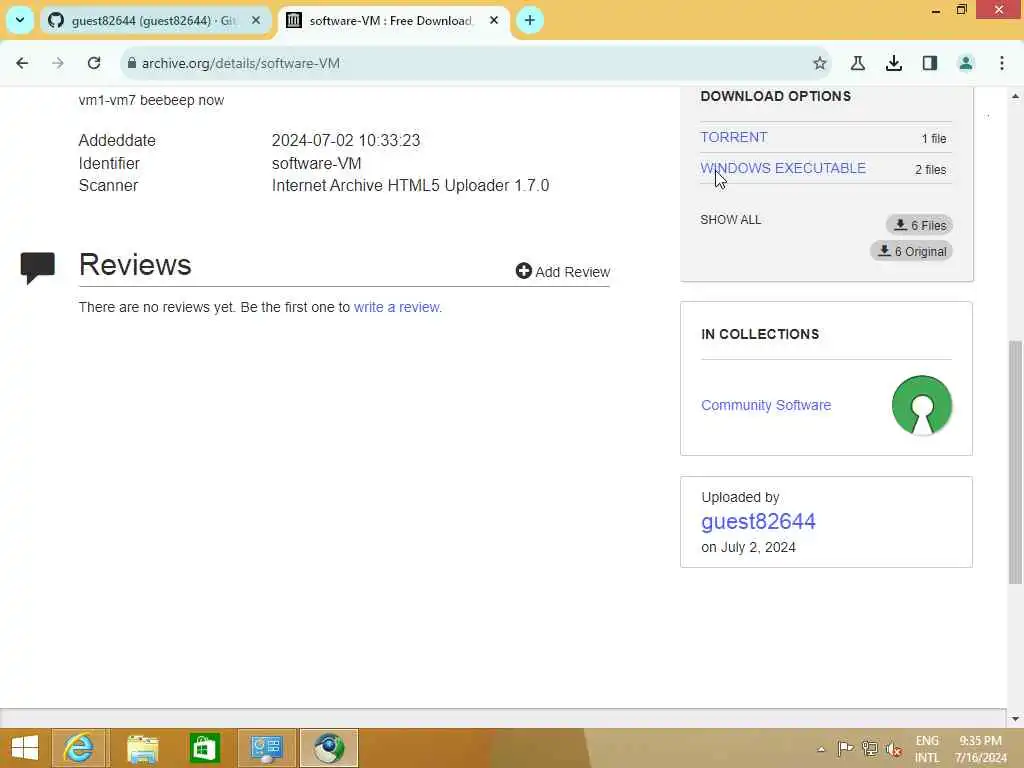Viewport: 1024px width, 768px height.
Task: Open Chrome Labs flask icon
Action: (857, 63)
